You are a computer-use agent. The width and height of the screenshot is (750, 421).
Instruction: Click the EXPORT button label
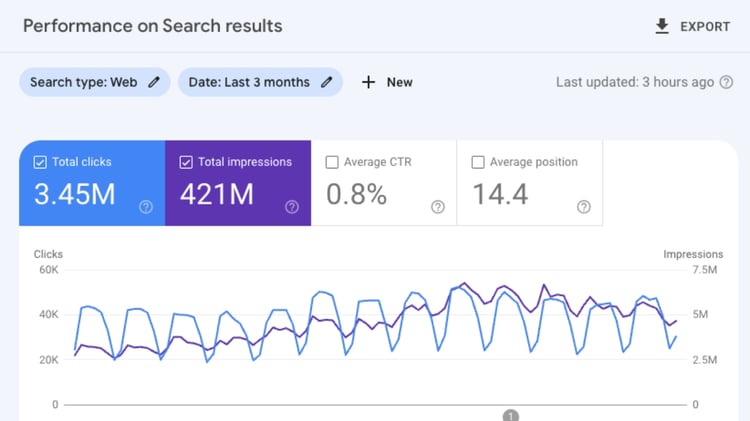coord(705,26)
